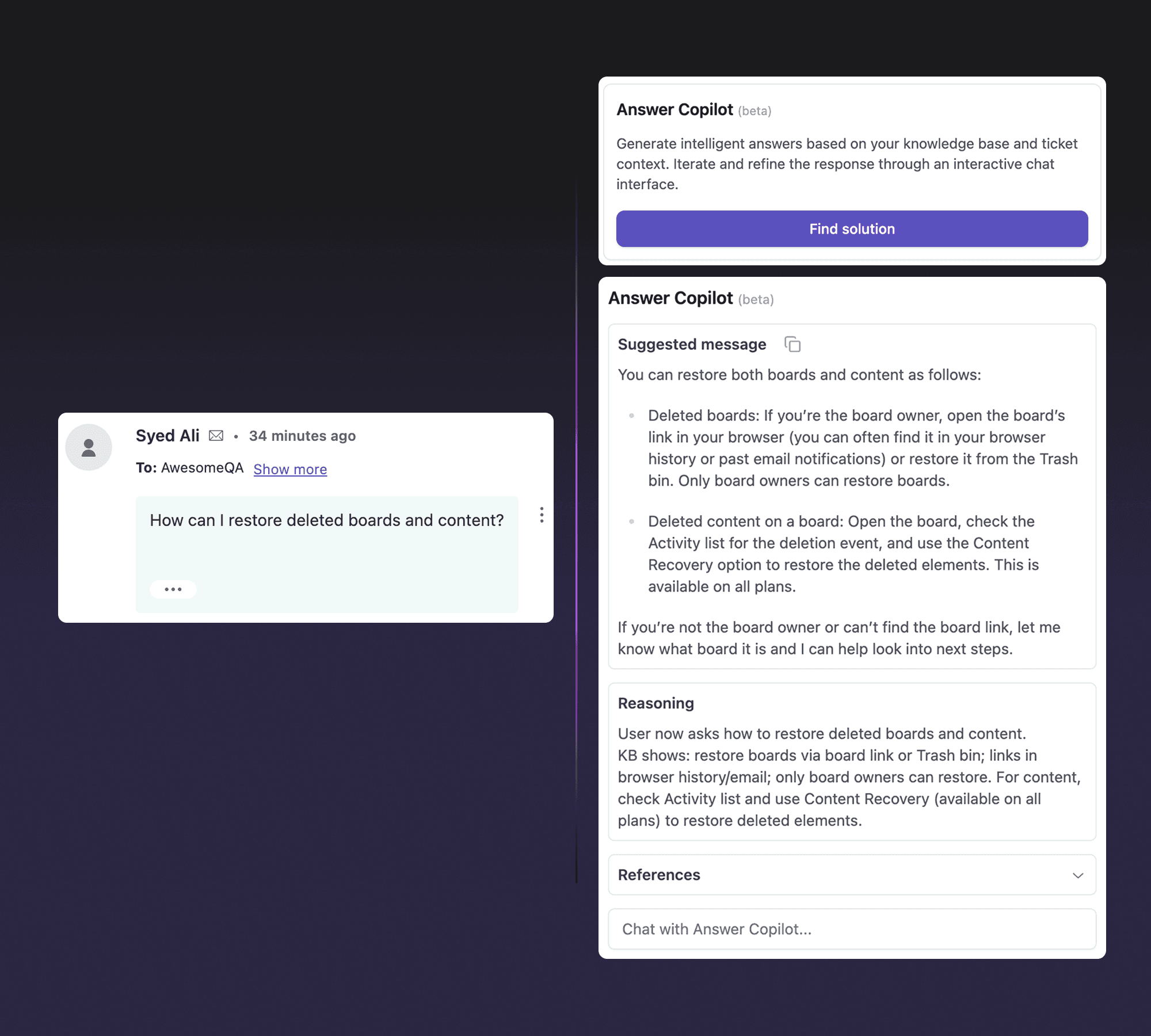
Task: Select the AwesomeQA recipient name
Action: click(x=202, y=467)
